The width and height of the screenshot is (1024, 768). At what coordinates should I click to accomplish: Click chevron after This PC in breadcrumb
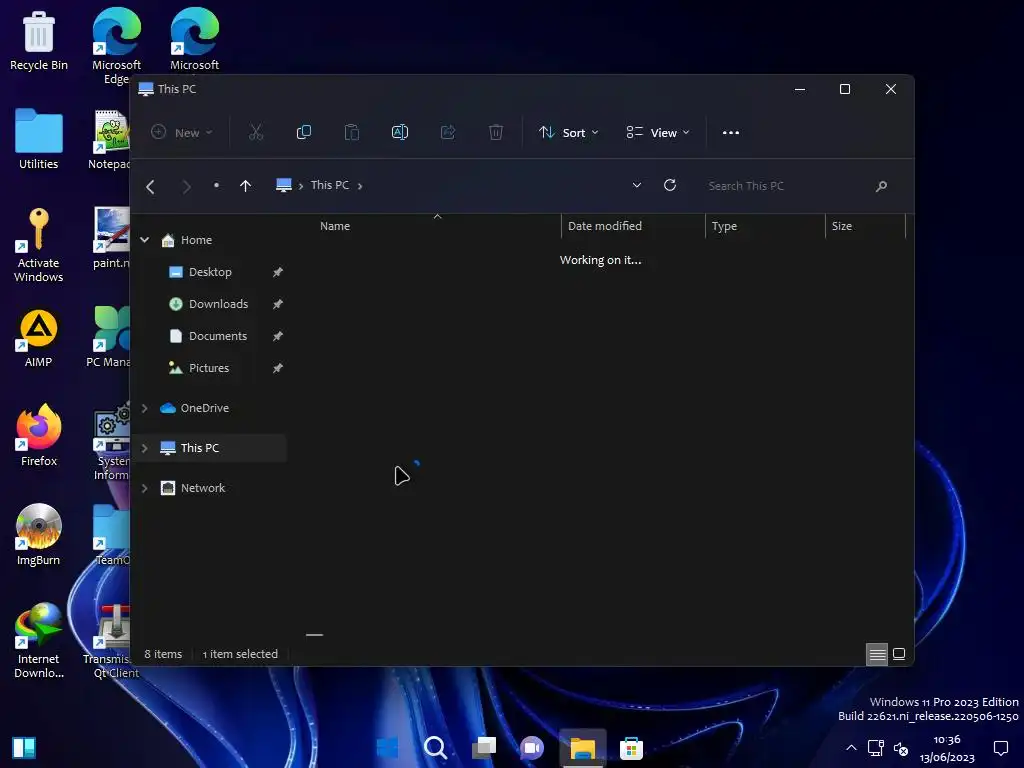tap(360, 186)
